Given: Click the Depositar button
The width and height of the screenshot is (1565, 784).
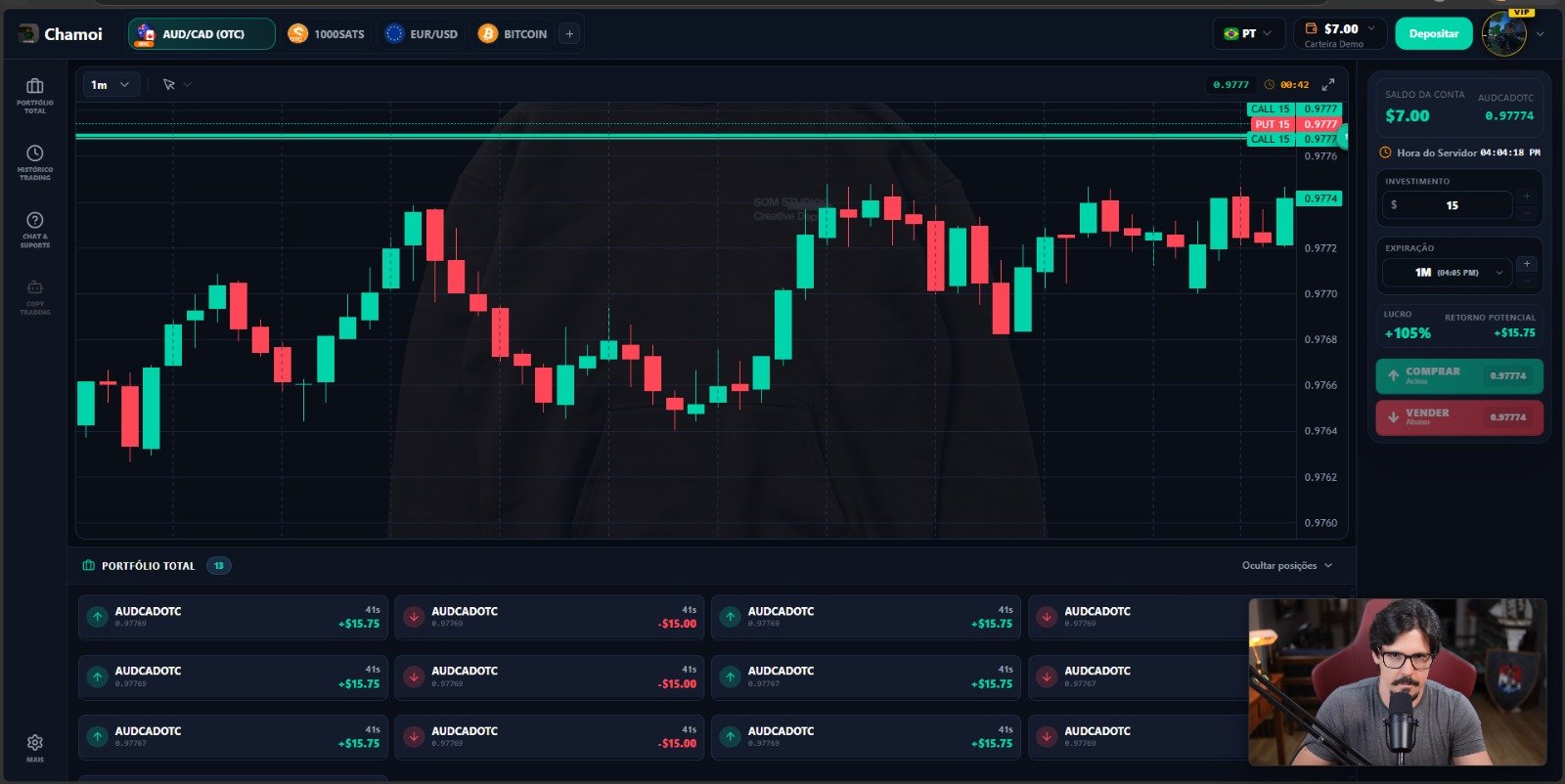Looking at the screenshot, I should [x=1433, y=33].
